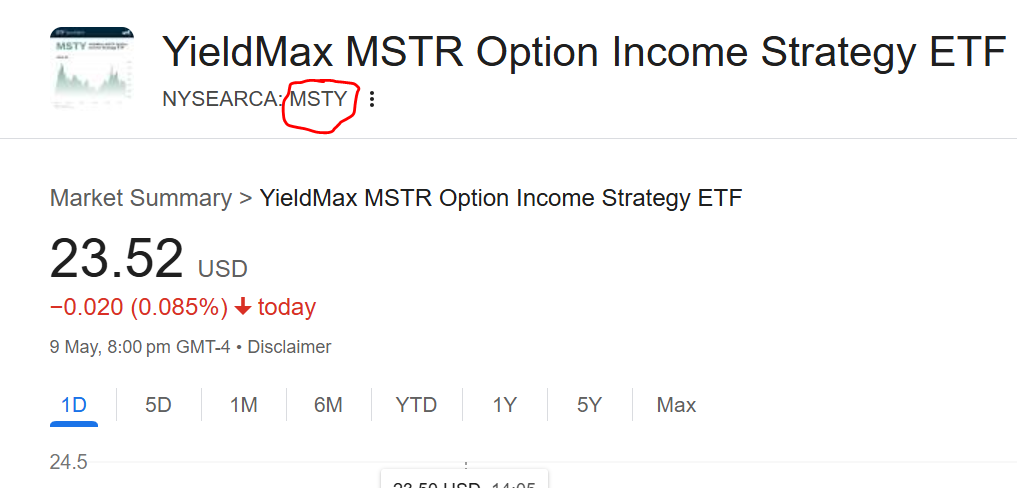
Task: Open the Disclaimer link
Action: [x=289, y=347]
